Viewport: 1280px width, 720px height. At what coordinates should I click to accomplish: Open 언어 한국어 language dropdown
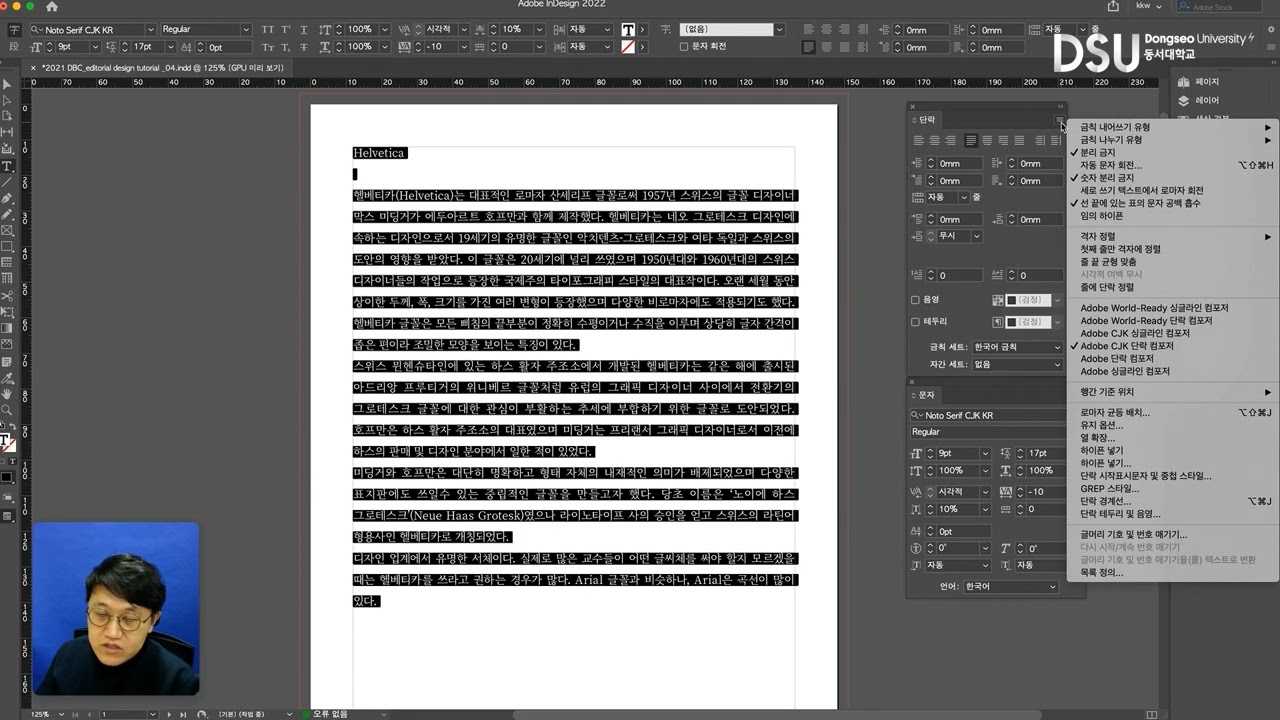tap(1010, 587)
